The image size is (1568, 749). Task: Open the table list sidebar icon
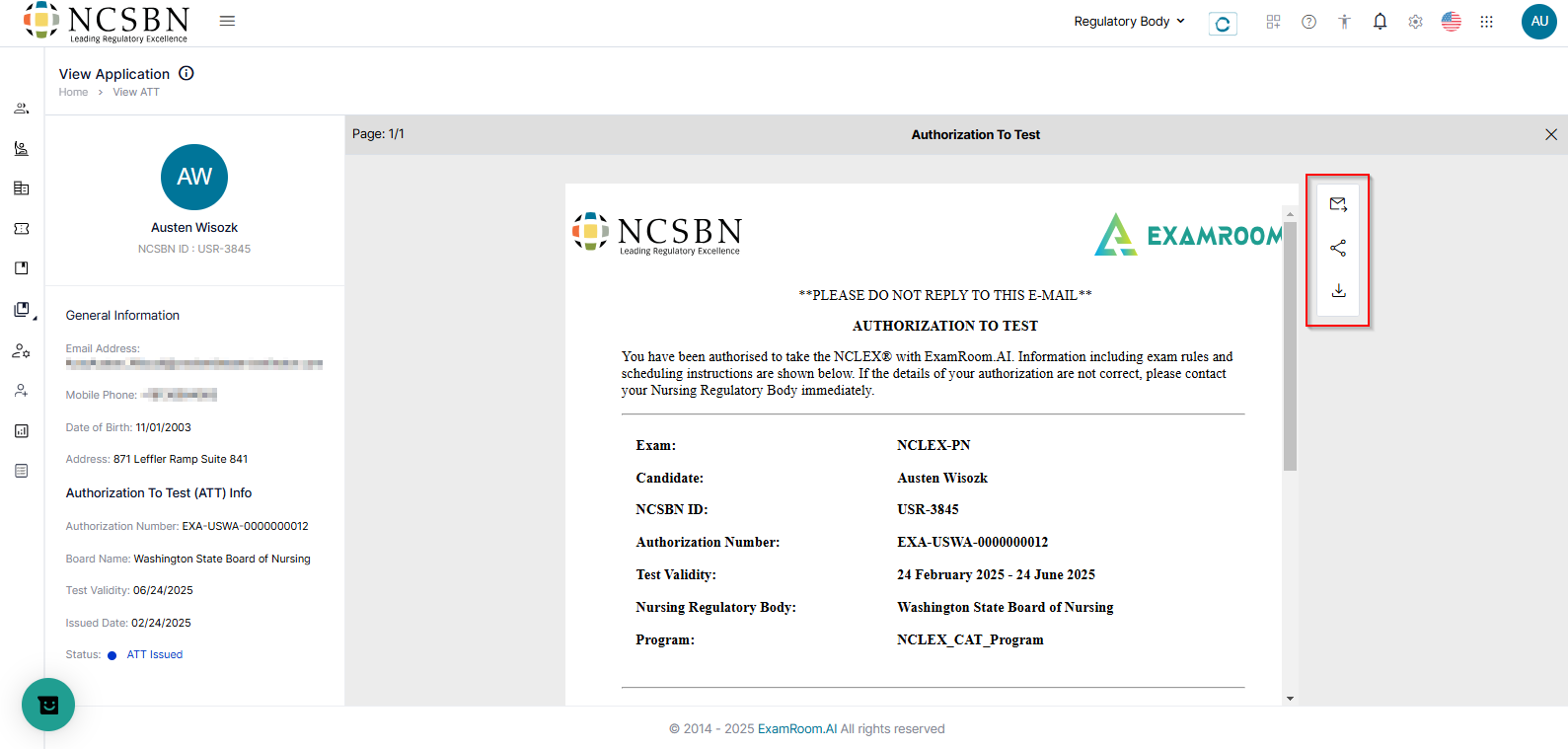tap(21, 188)
